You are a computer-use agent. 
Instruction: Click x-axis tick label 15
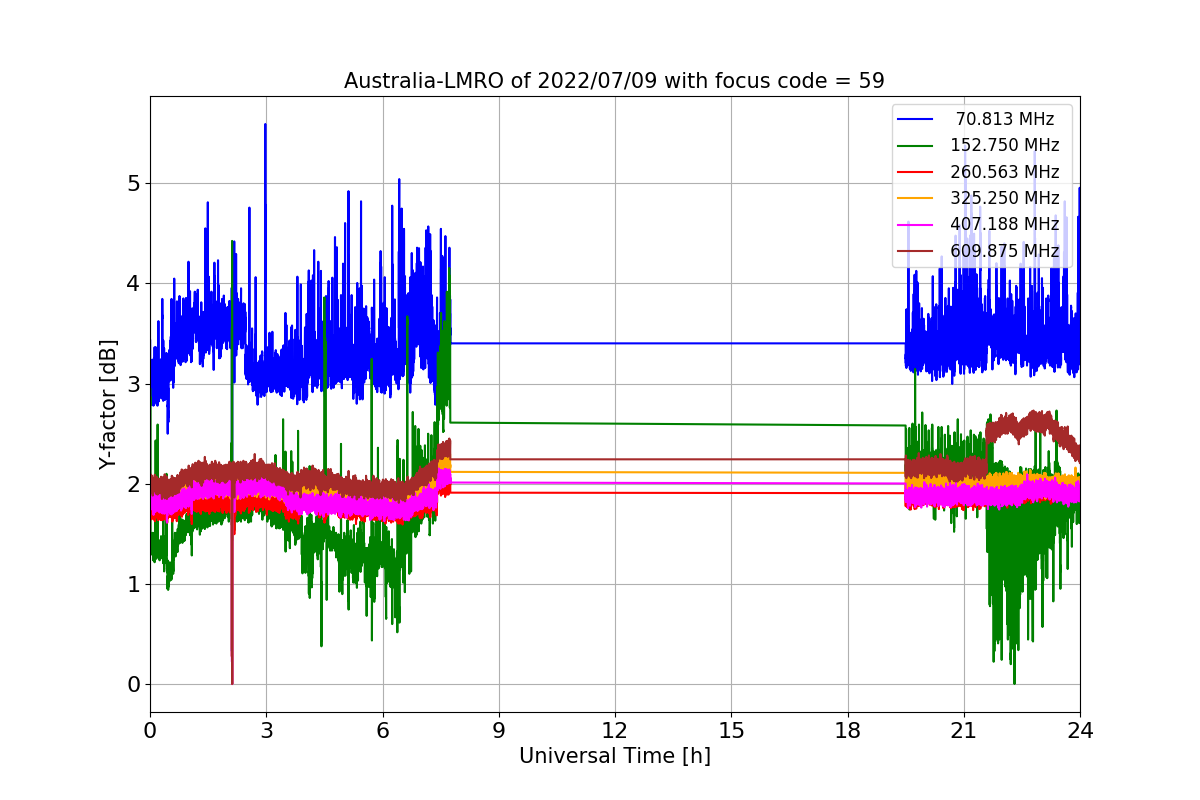[731, 731]
